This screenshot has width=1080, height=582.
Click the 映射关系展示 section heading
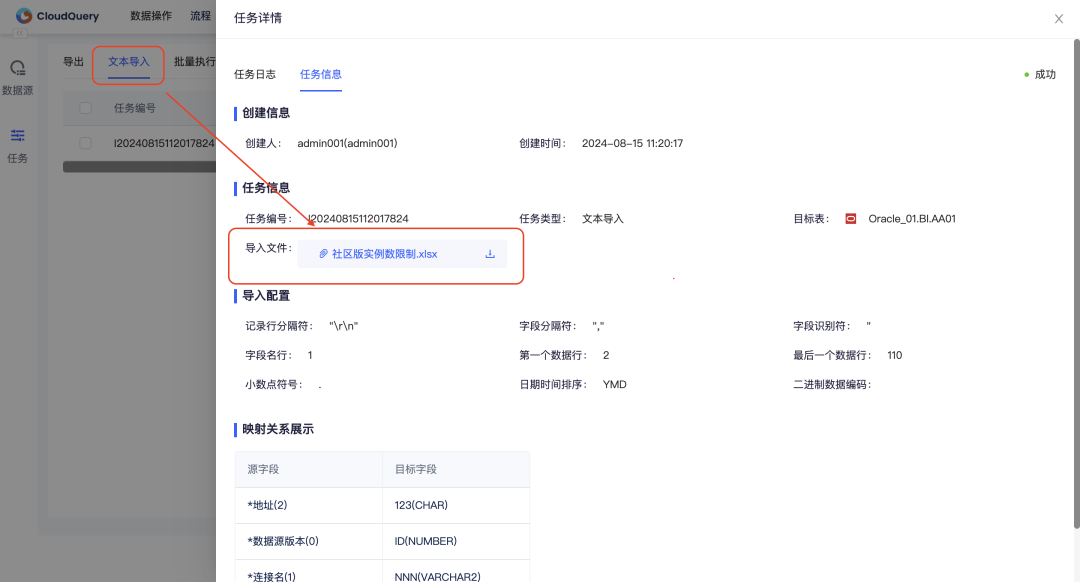point(278,429)
